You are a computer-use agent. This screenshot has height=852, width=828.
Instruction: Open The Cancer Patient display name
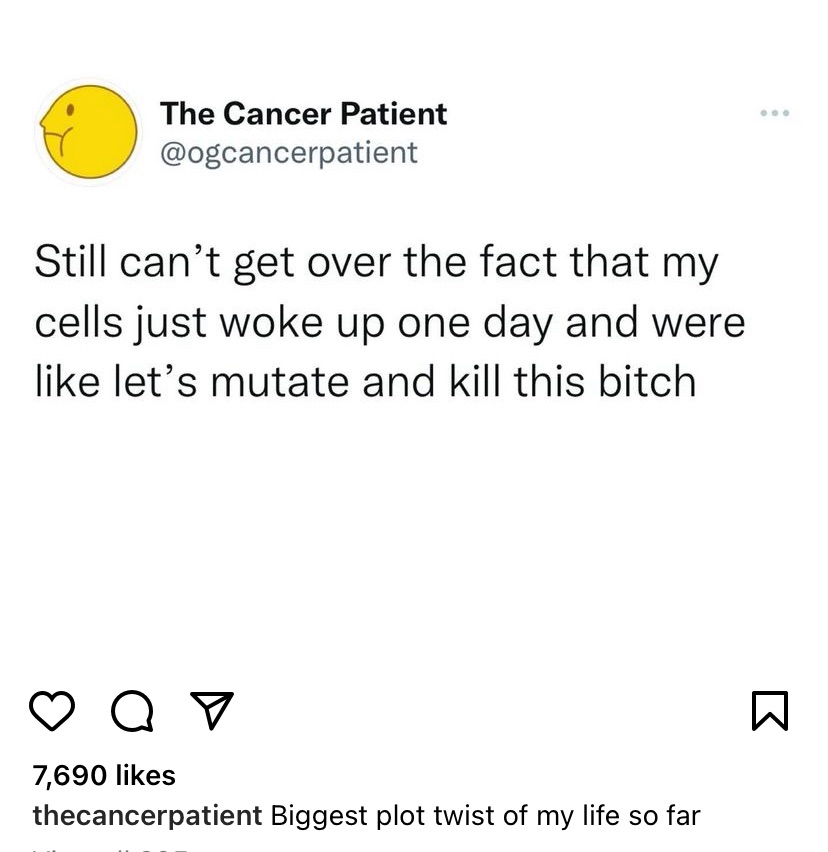[x=303, y=113]
